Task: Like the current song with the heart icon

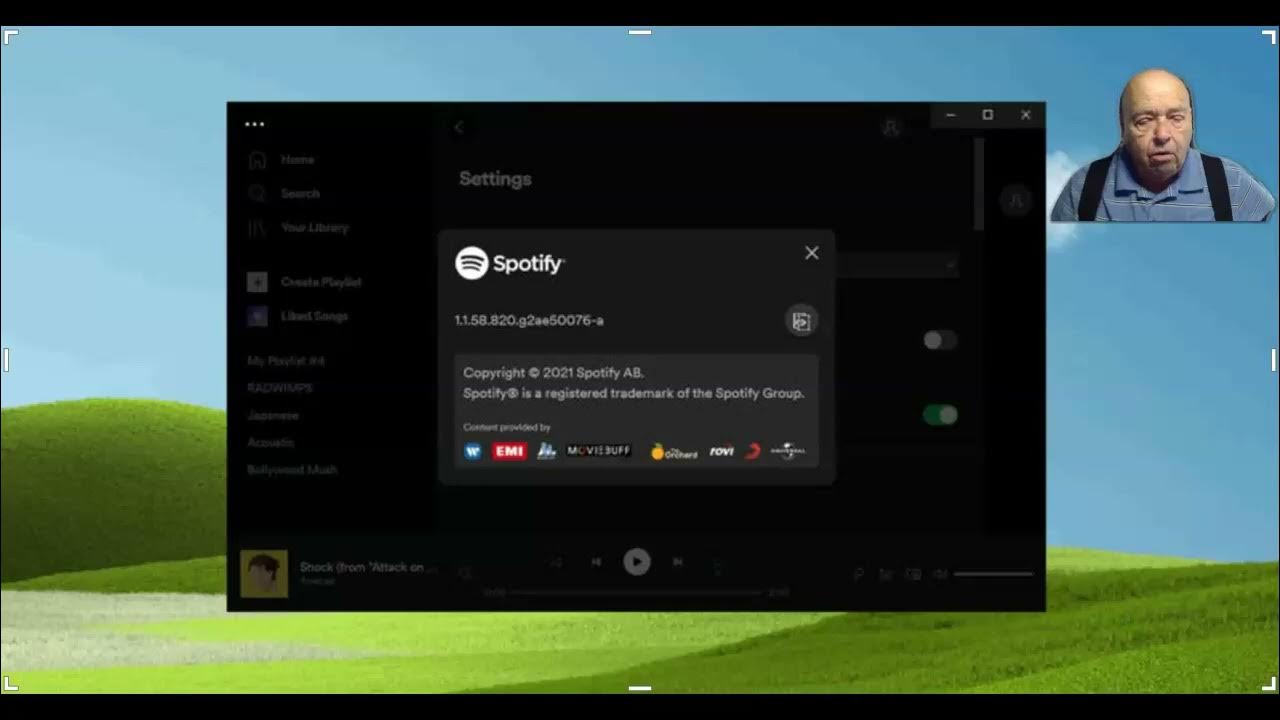Action: tap(464, 573)
